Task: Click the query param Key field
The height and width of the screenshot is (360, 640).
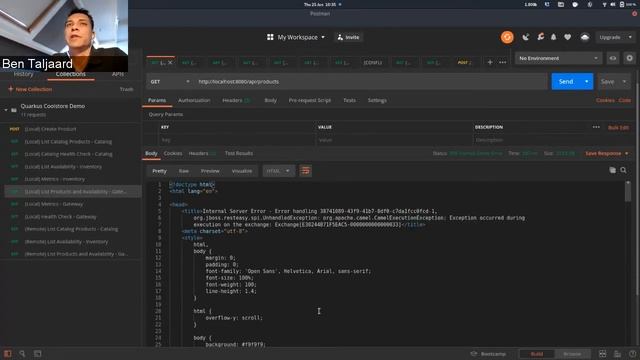Action: tap(236, 140)
